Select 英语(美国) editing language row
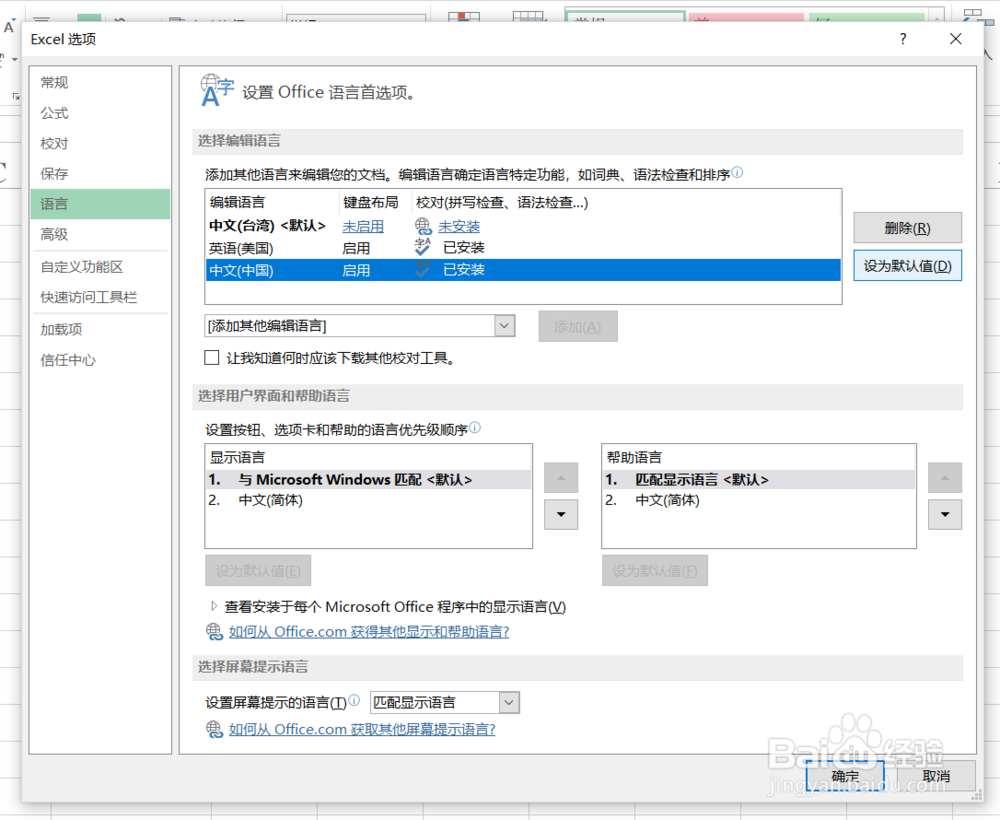 coord(523,247)
